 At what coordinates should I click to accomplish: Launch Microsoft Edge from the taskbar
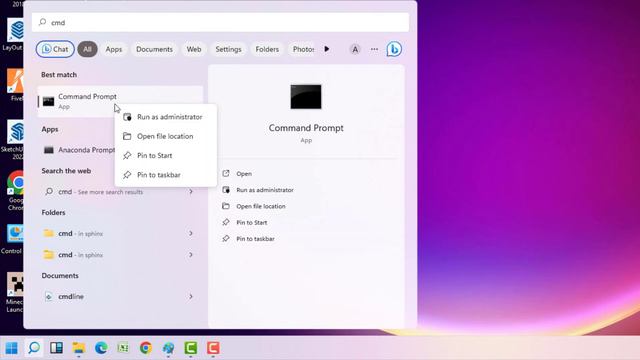101,348
